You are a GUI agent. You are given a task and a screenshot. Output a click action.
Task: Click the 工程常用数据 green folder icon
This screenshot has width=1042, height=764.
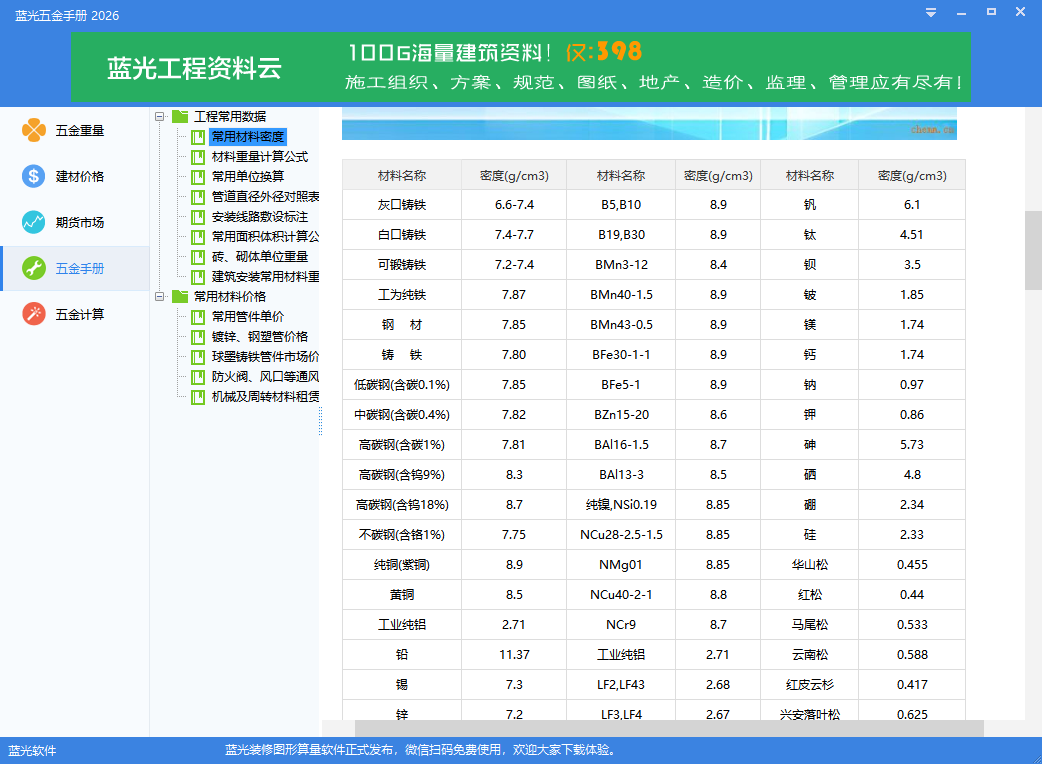pyautogui.click(x=180, y=117)
